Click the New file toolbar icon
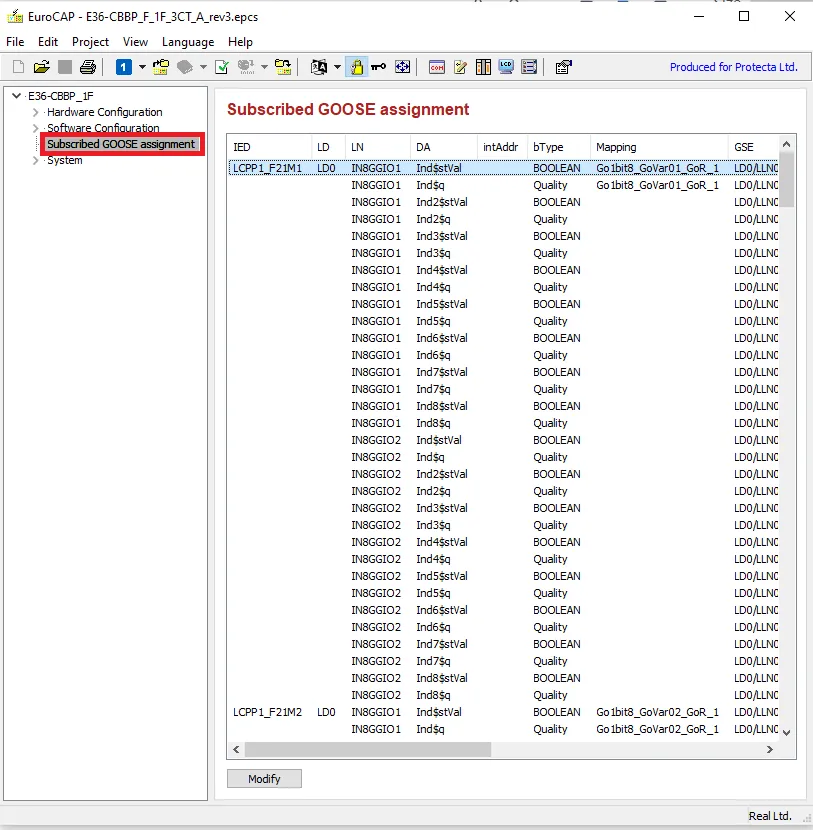This screenshot has height=830, width=813. 18,67
